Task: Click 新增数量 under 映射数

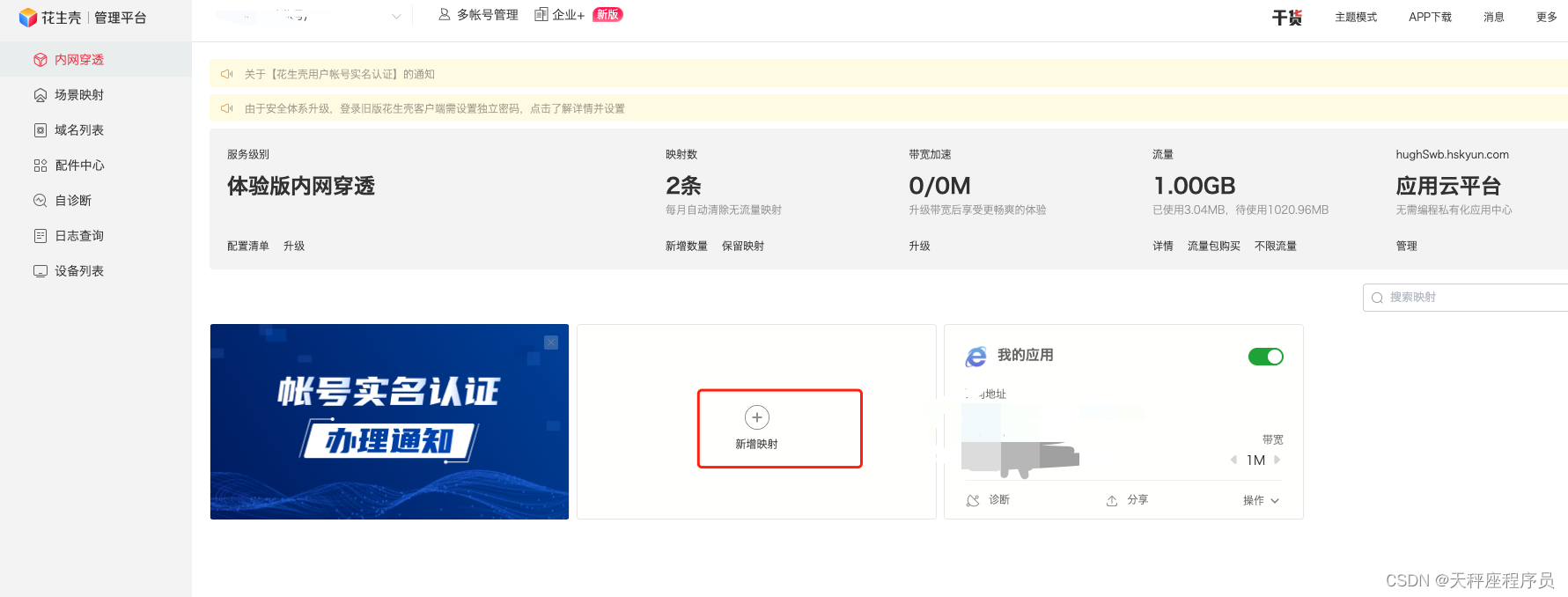Action: pos(687,246)
